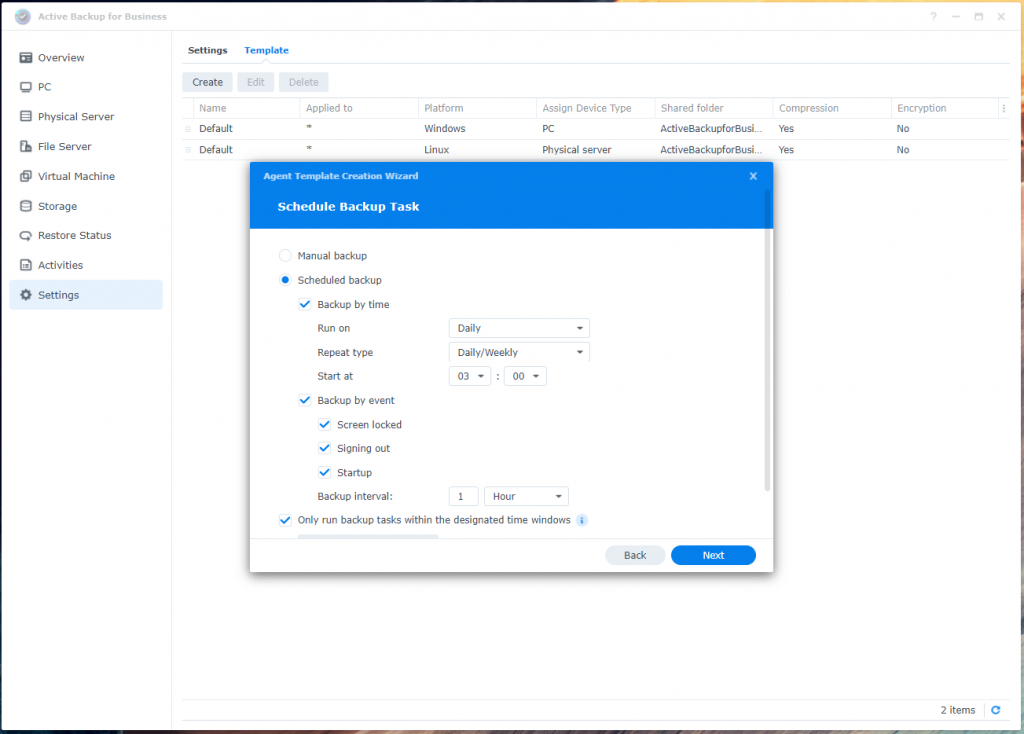This screenshot has height=734, width=1024.
Task: Open the PC section in sidebar
Action: pos(86,87)
